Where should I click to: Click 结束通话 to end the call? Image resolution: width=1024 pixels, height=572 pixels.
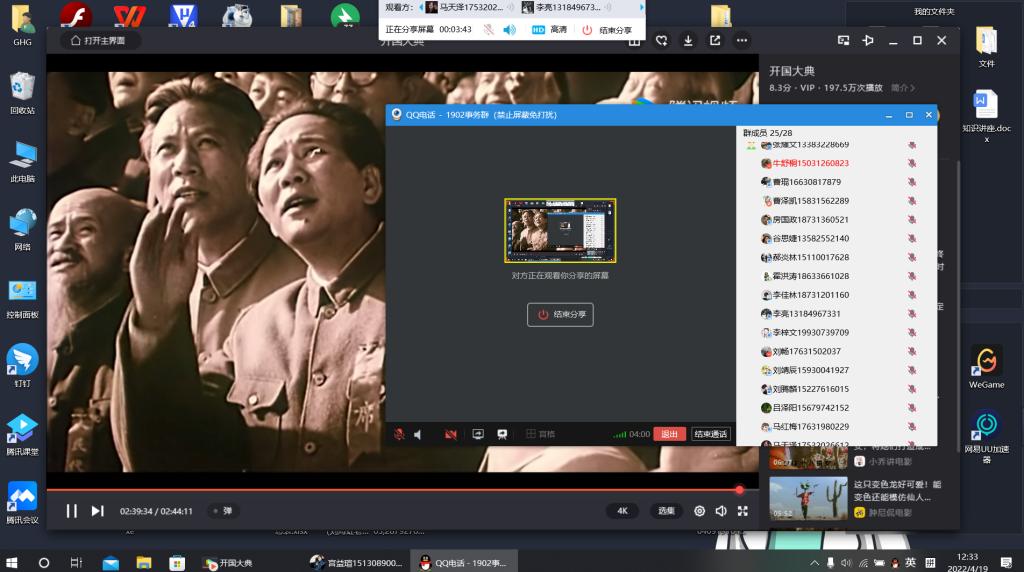[711, 434]
